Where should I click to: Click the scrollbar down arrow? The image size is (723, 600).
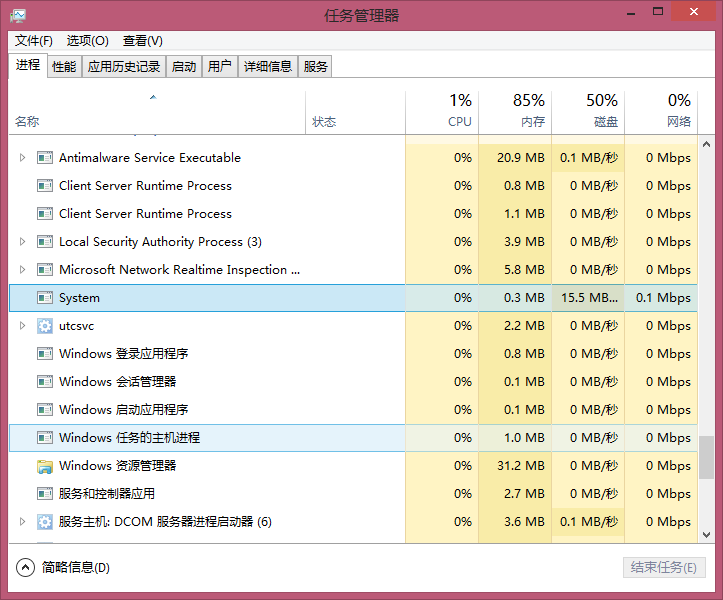click(x=706, y=535)
